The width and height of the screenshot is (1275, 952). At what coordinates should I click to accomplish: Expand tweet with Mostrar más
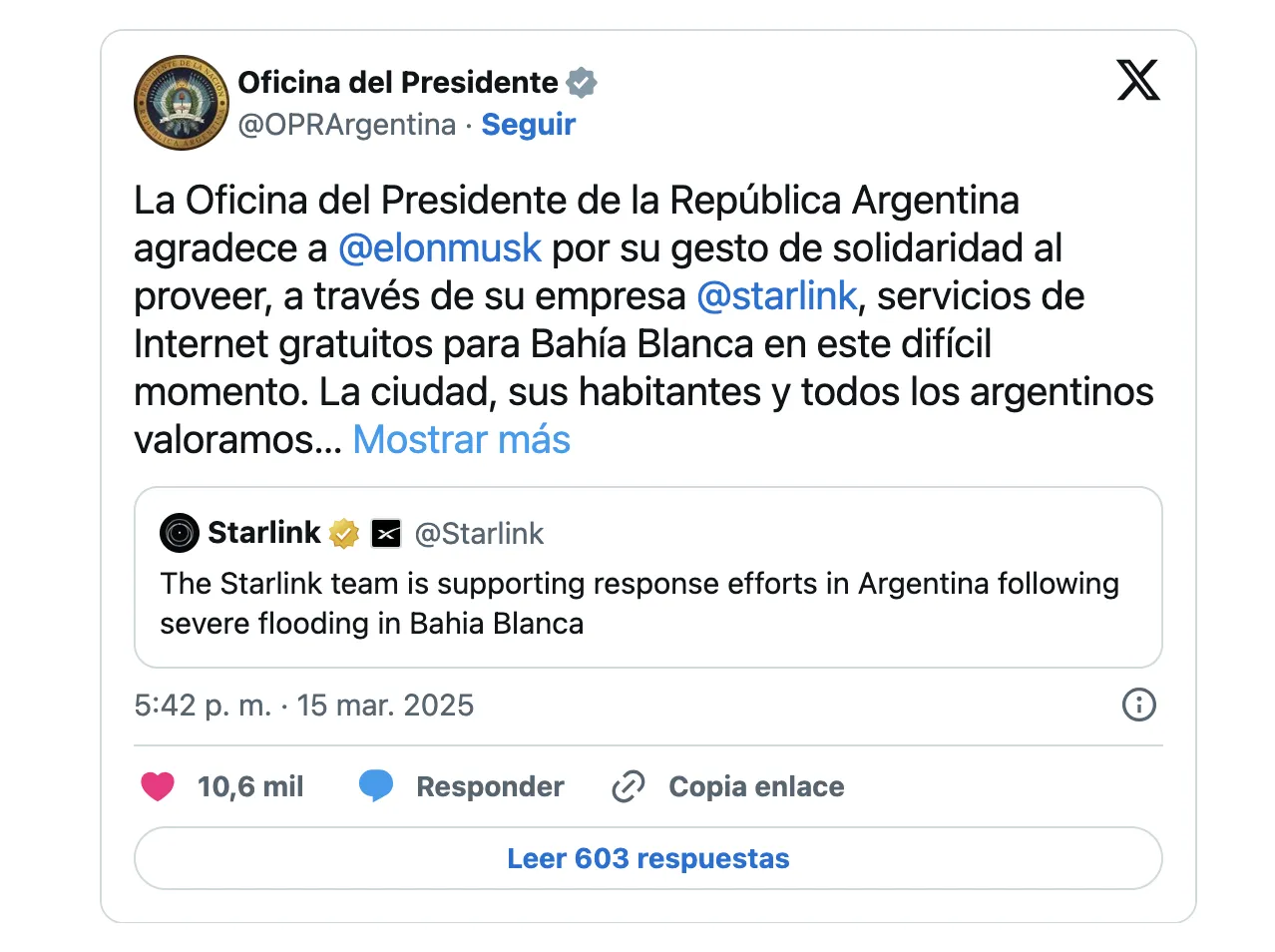pos(461,440)
